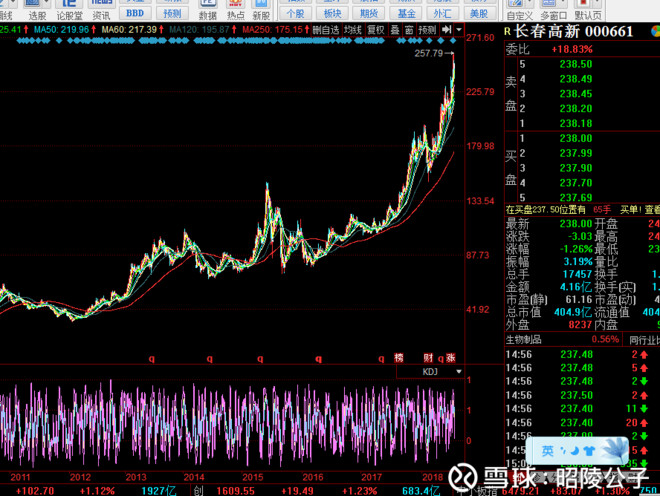Click the 长春高新 000661 stock title
The image size is (660, 496).
(x=573, y=32)
